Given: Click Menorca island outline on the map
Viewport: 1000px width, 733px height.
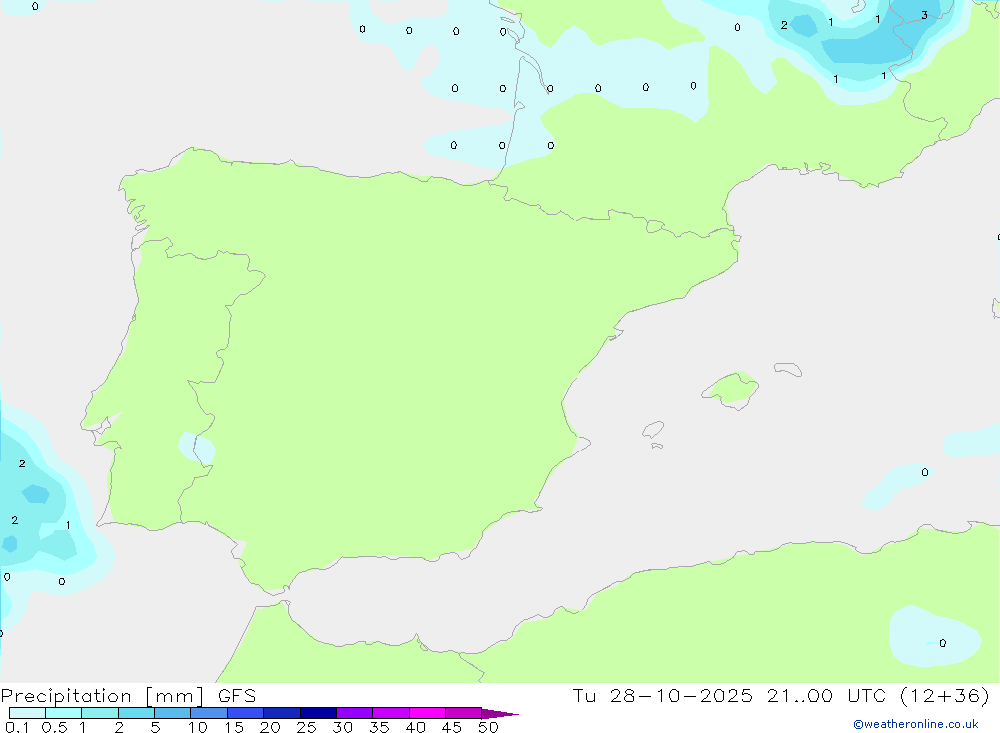Looking at the screenshot, I should [788, 369].
